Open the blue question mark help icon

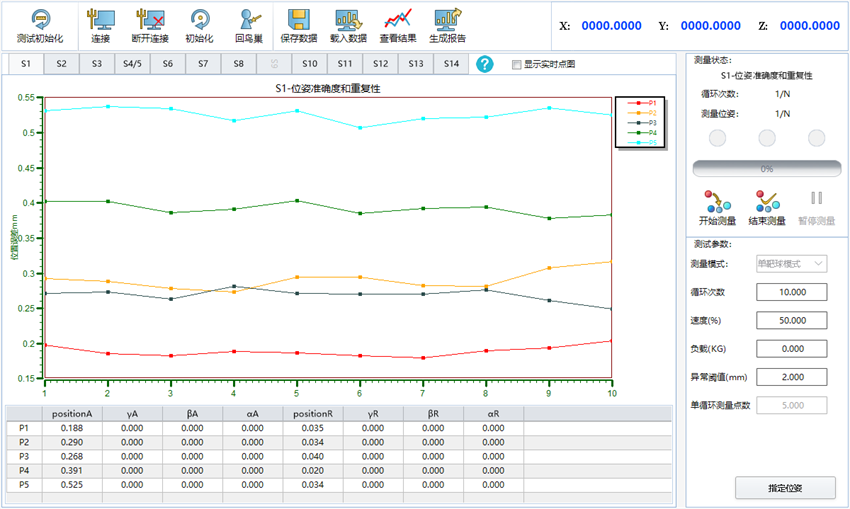484,64
